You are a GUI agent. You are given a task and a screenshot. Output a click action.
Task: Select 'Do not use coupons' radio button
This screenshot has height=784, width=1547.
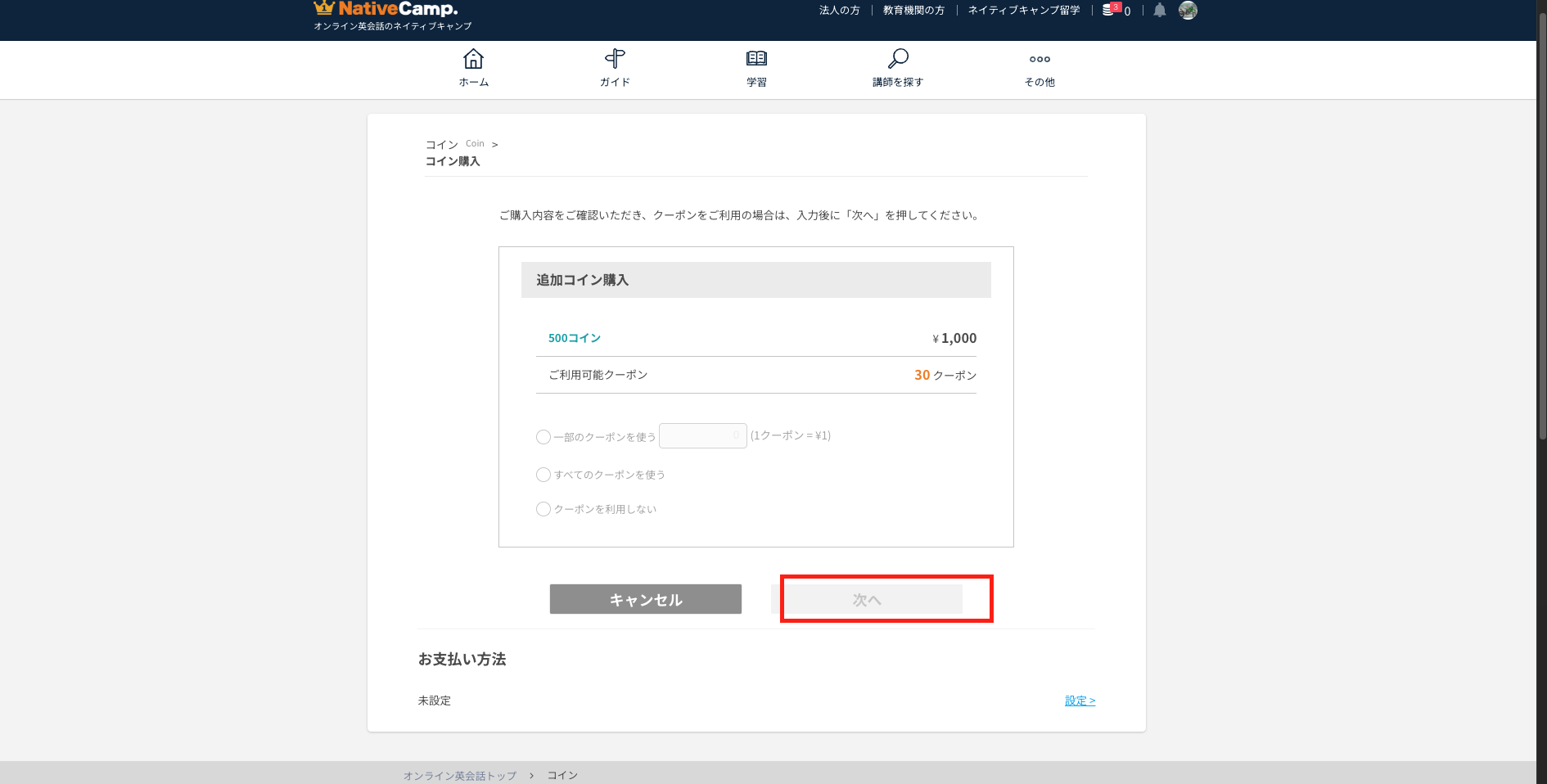pos(543,509)
